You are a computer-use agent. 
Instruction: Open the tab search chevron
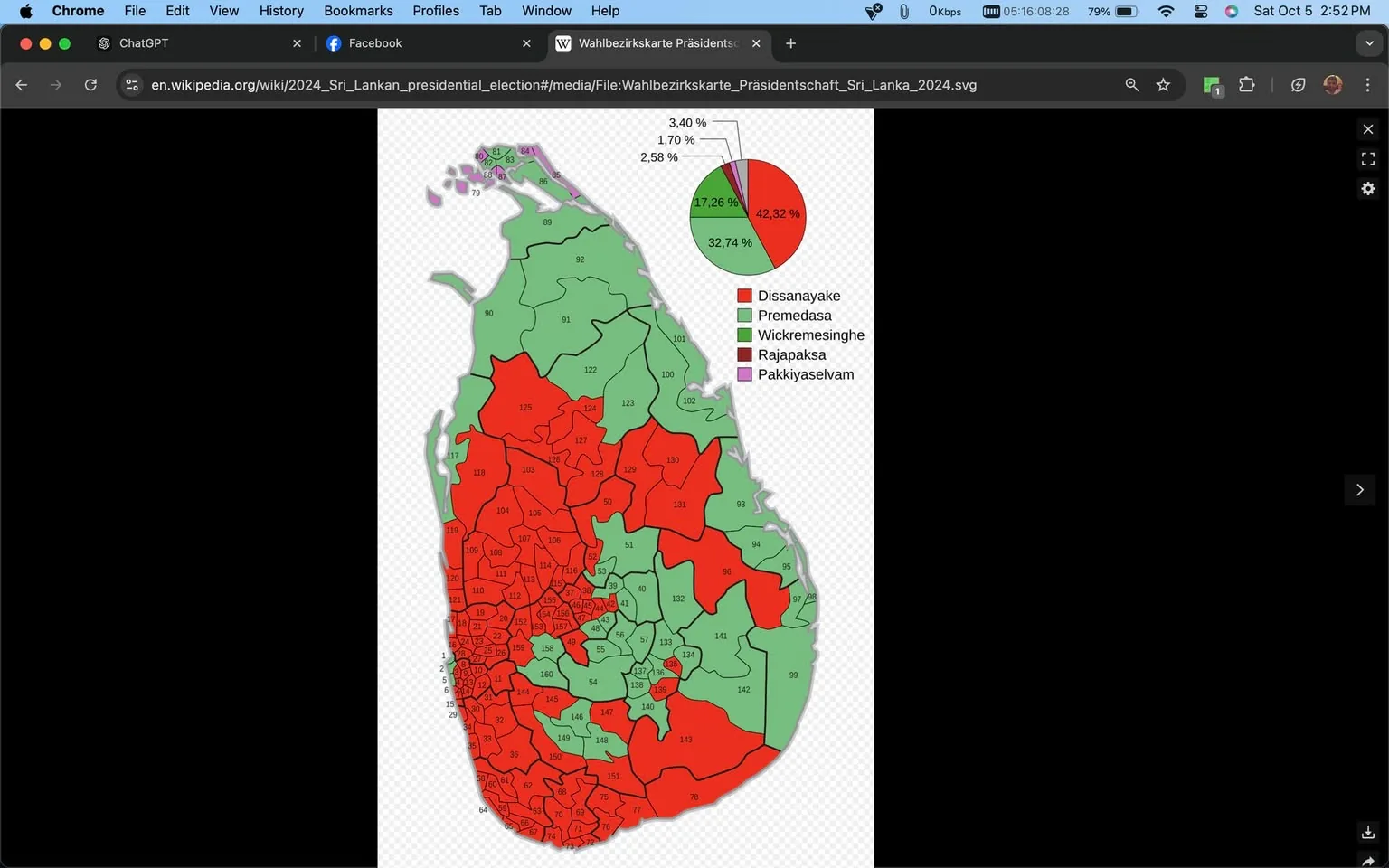pyautogui.click(x=1368, y=42)
